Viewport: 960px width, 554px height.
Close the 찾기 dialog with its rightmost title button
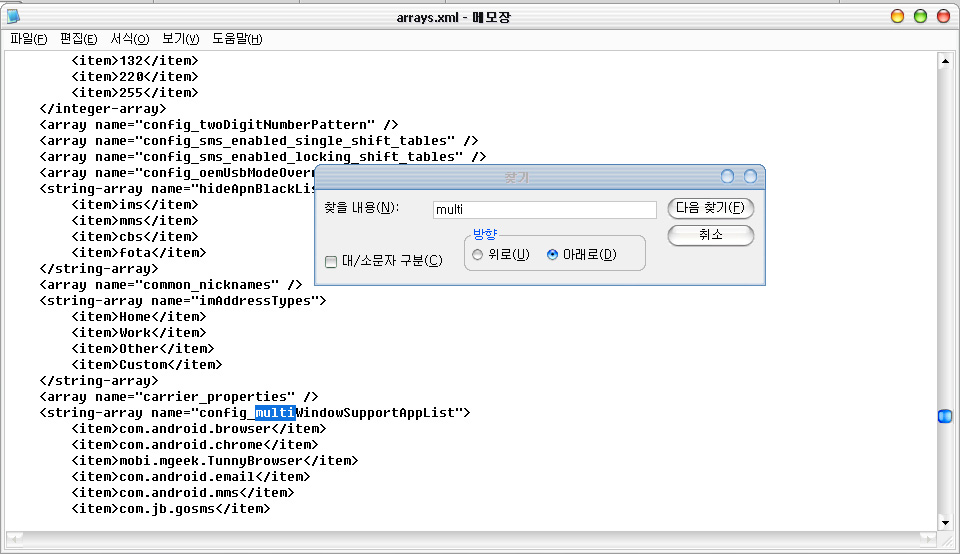tap(750, 177)
